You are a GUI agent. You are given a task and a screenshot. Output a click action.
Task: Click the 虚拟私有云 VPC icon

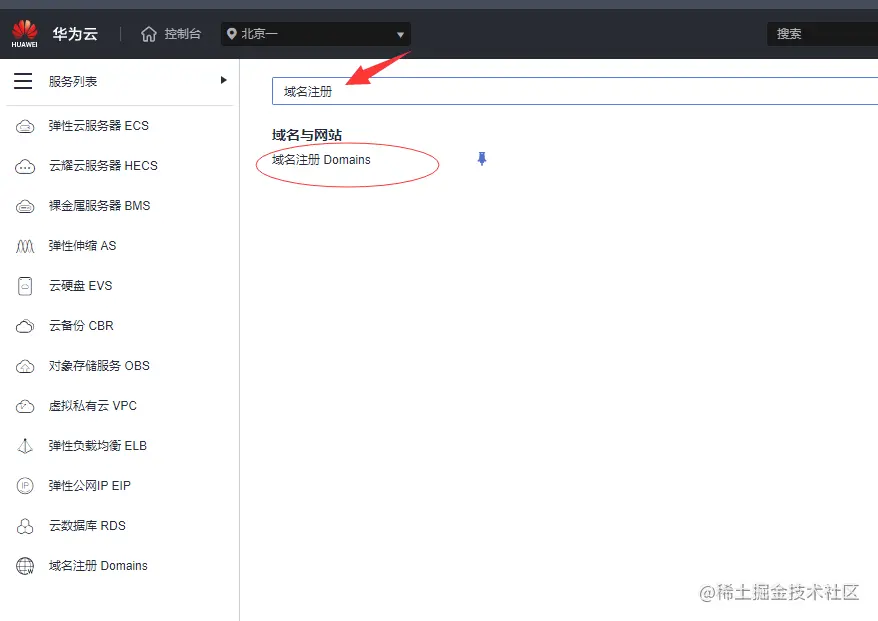coord(25,407)
